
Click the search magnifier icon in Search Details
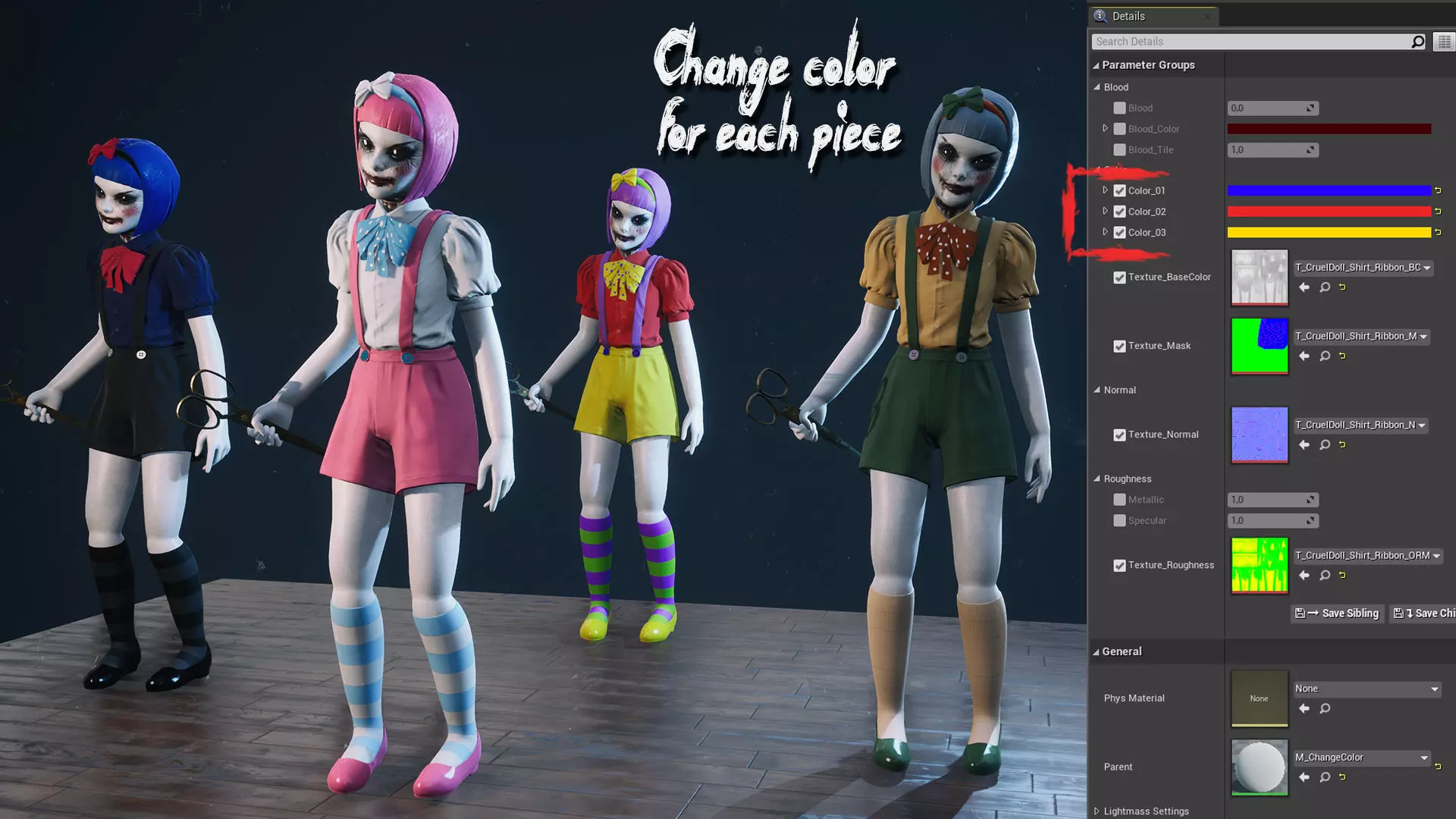[x=1417, y=42]
